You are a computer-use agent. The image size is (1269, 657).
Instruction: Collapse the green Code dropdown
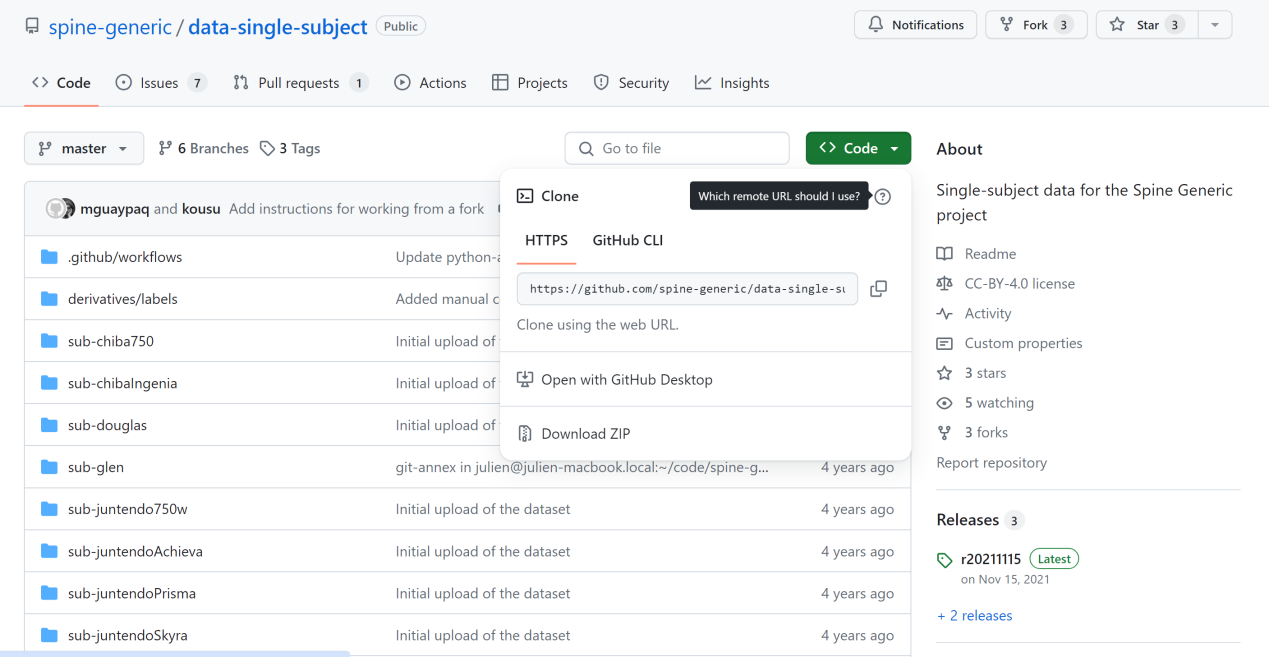(x=858, y=148)
